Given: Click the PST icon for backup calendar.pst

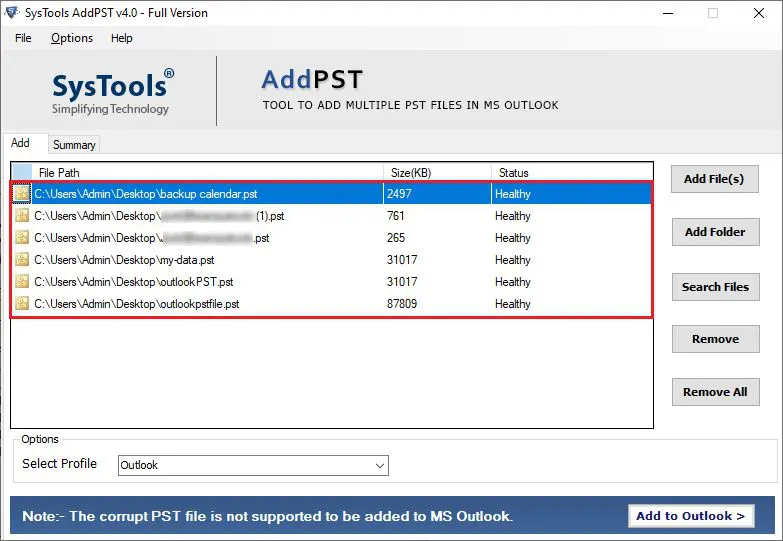Looking at the screenshot, I should (x=21, y=193).
